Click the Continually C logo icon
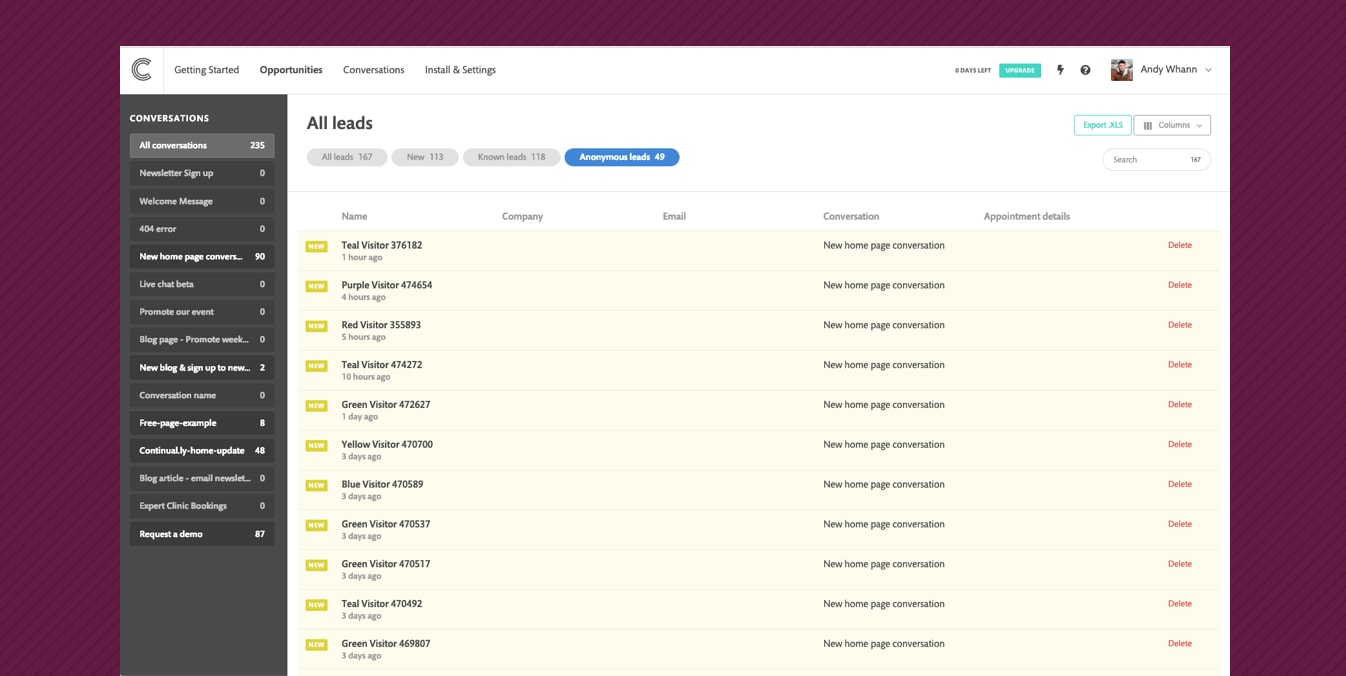1346x676 pixels. point(141,69)
